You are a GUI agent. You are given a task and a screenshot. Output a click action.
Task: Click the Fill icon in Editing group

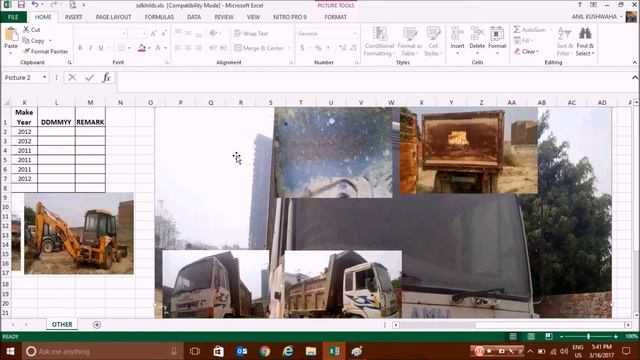coord(517,40)
